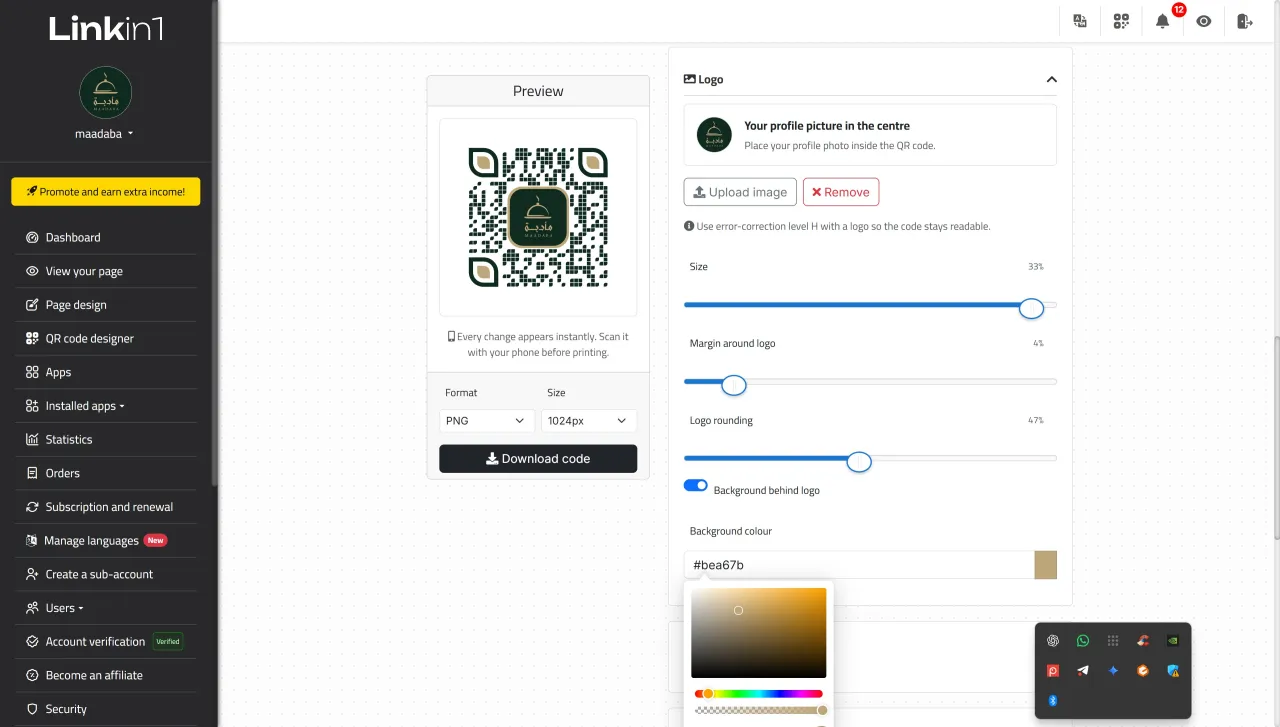The height and width of the screenshot is (727, 1280).
Task: Open Bluetooth tray icon
Action: pyautogui.click(x=1053, y=701)
